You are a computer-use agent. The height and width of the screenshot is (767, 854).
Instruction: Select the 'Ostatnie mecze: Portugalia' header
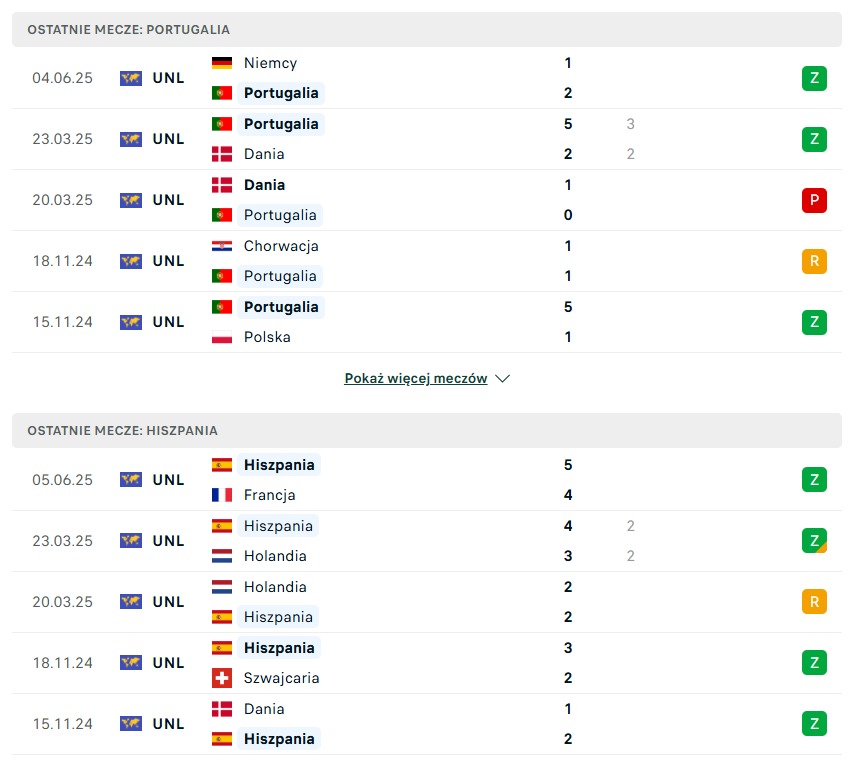(x=128, y=30)
